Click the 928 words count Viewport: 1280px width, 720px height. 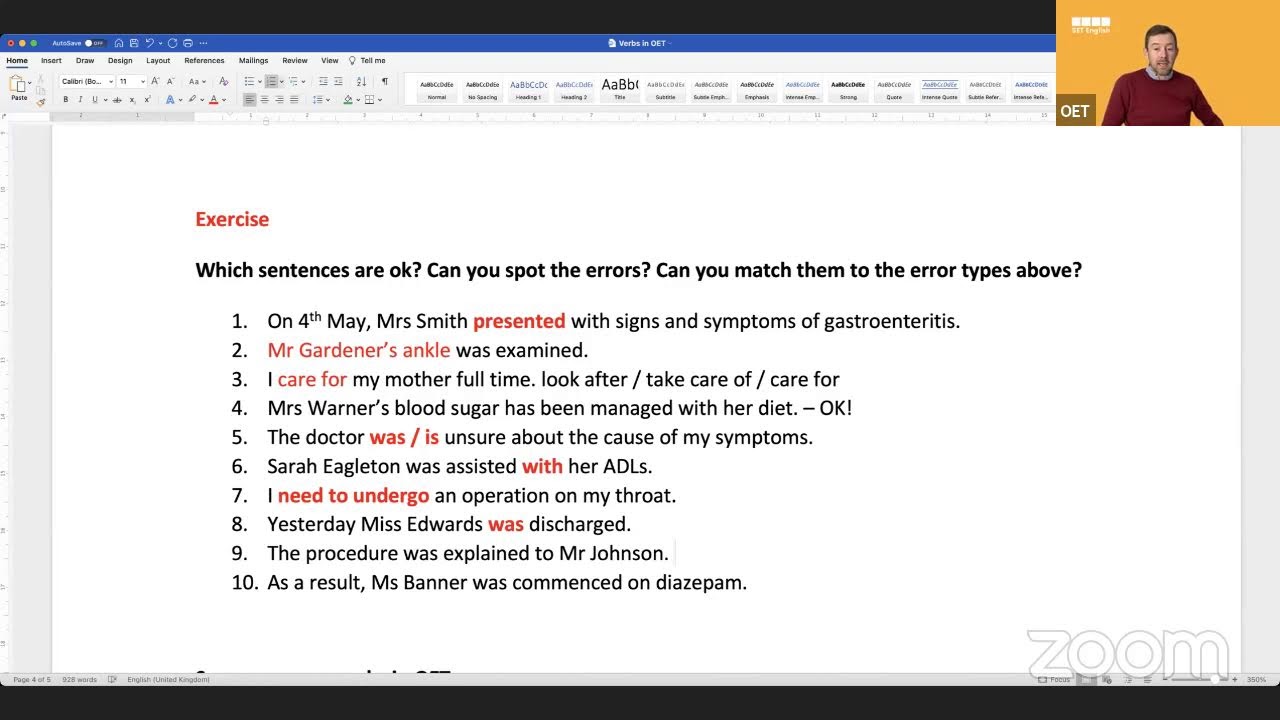79,679
